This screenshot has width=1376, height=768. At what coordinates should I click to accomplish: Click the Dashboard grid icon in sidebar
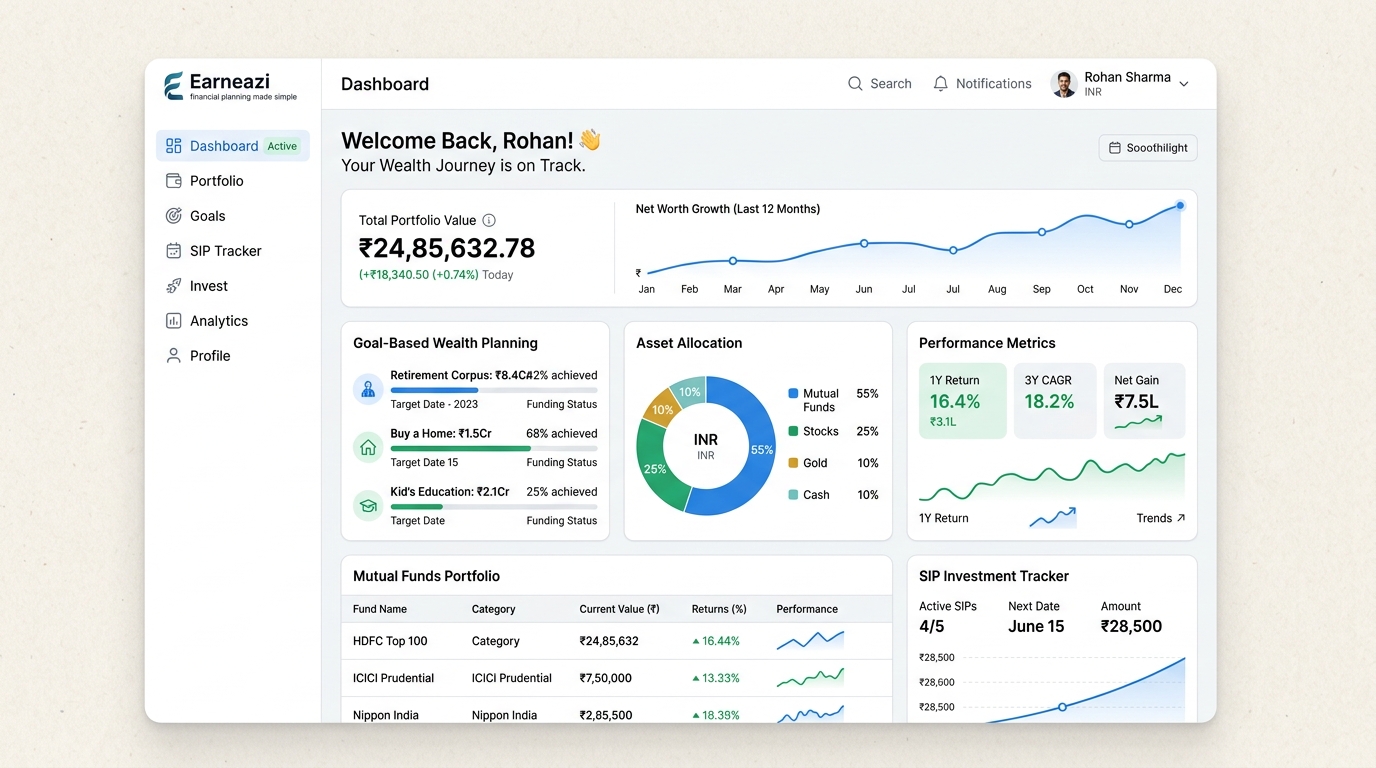pyautogui.click(x=173, y=146)
